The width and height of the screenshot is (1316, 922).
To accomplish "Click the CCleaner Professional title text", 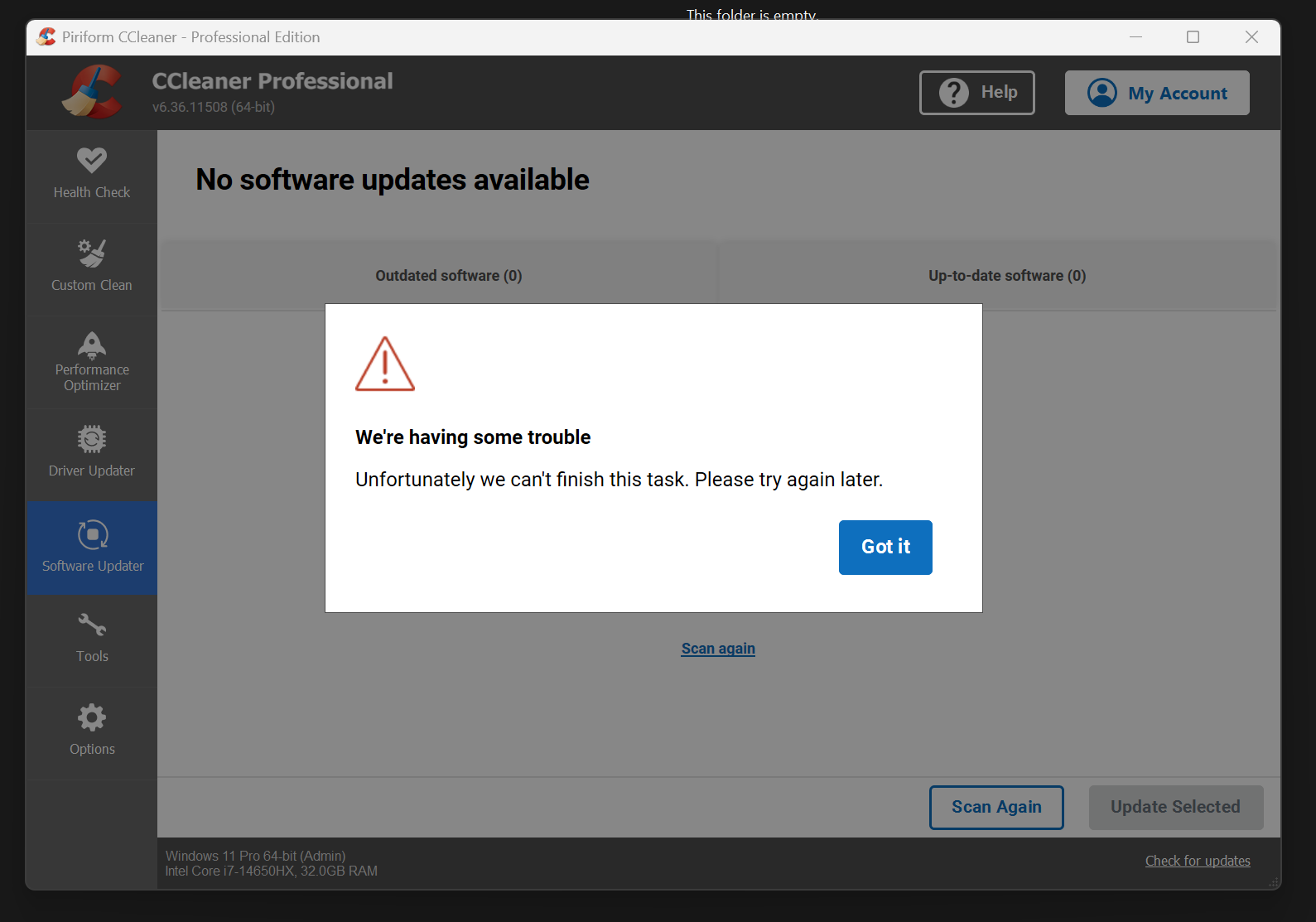I will (x=272, y=81).
